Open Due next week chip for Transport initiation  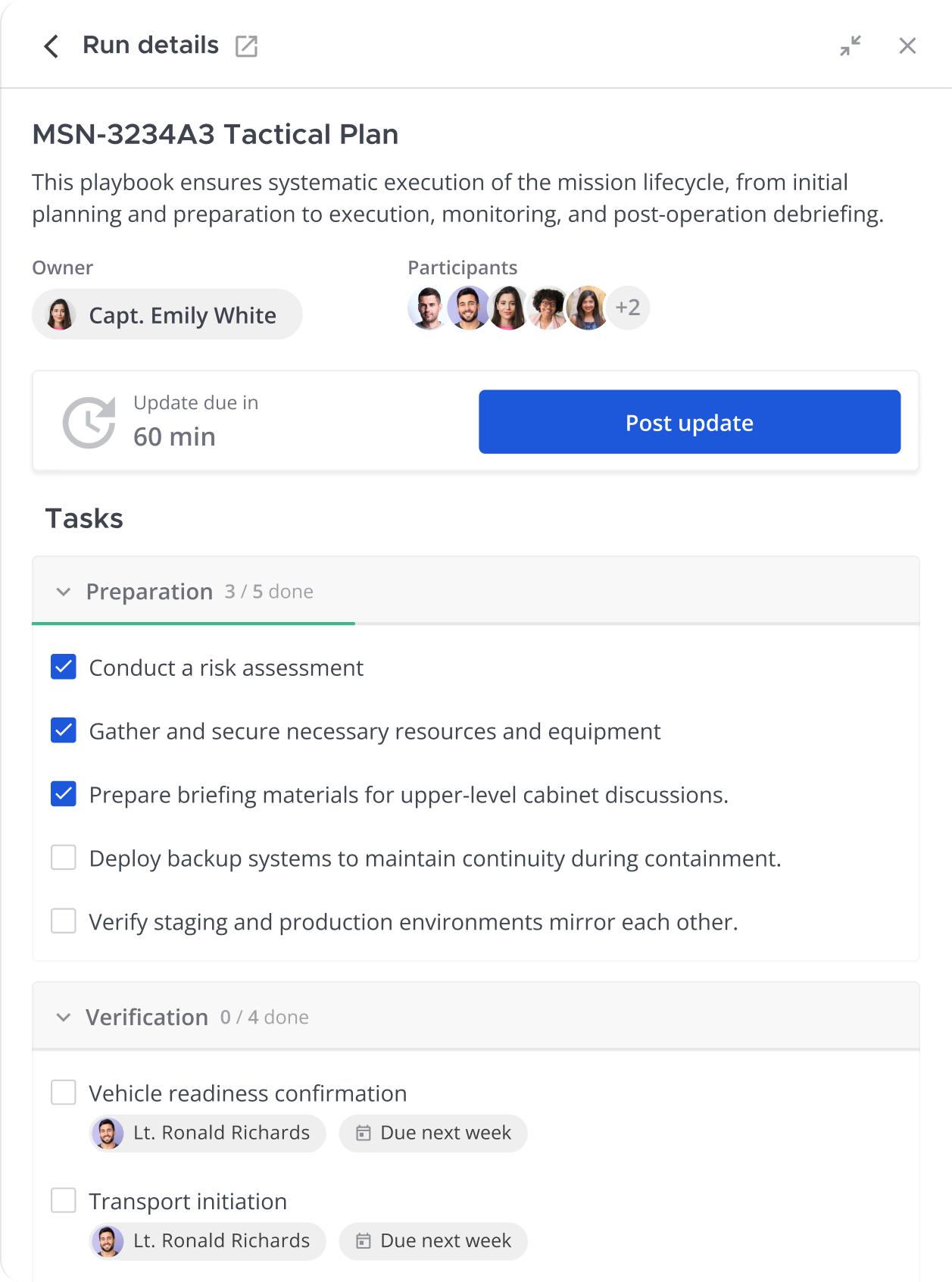point(433,1241)
